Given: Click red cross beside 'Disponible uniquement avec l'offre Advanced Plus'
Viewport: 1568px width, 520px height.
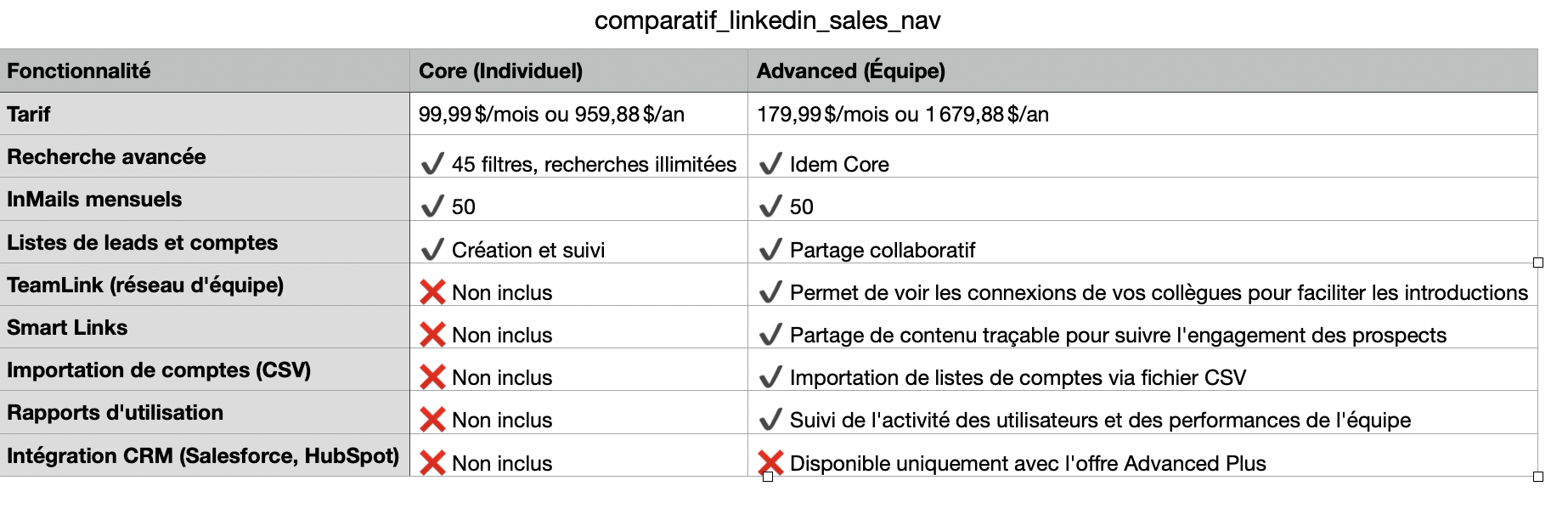Looking at the screenshot, I should [770, 463].
